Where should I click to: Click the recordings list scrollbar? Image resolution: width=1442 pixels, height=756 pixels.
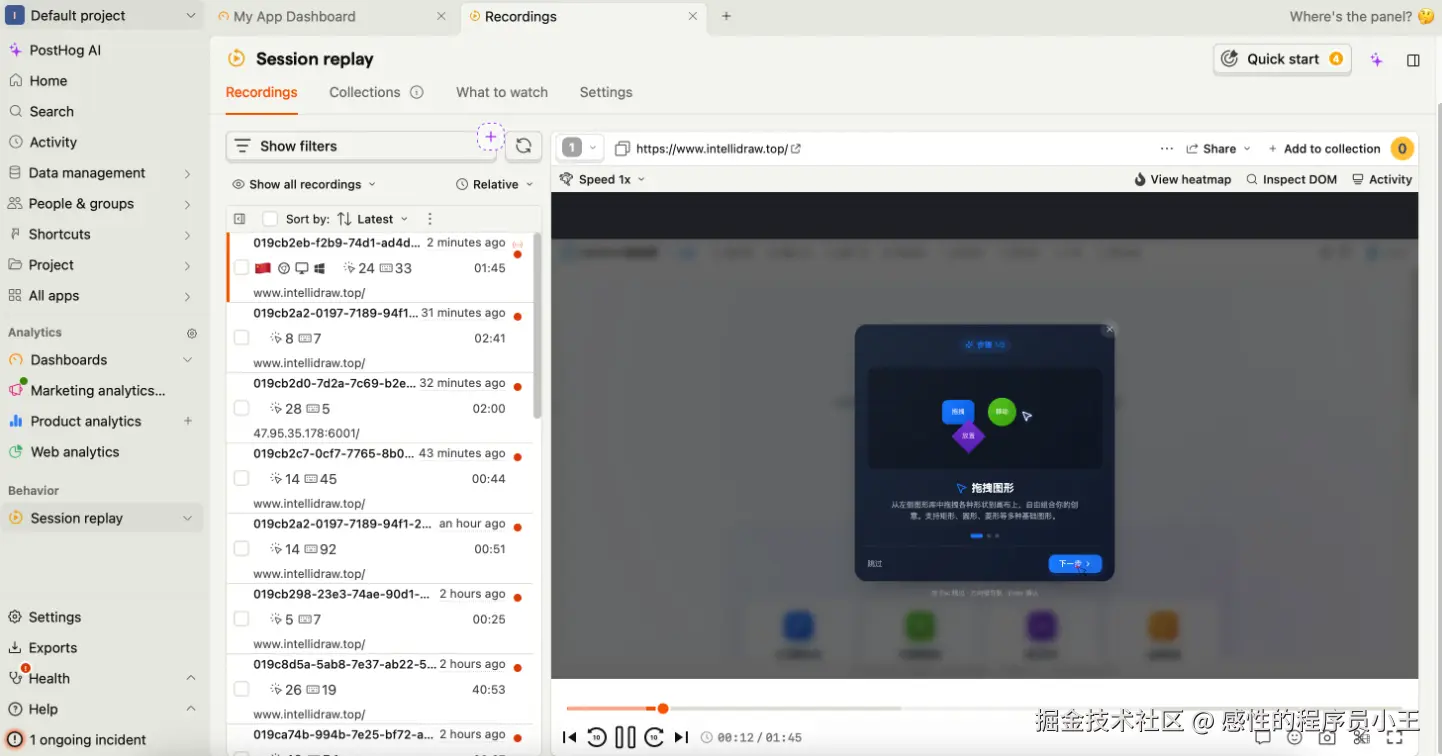click(x=537, y=325)
